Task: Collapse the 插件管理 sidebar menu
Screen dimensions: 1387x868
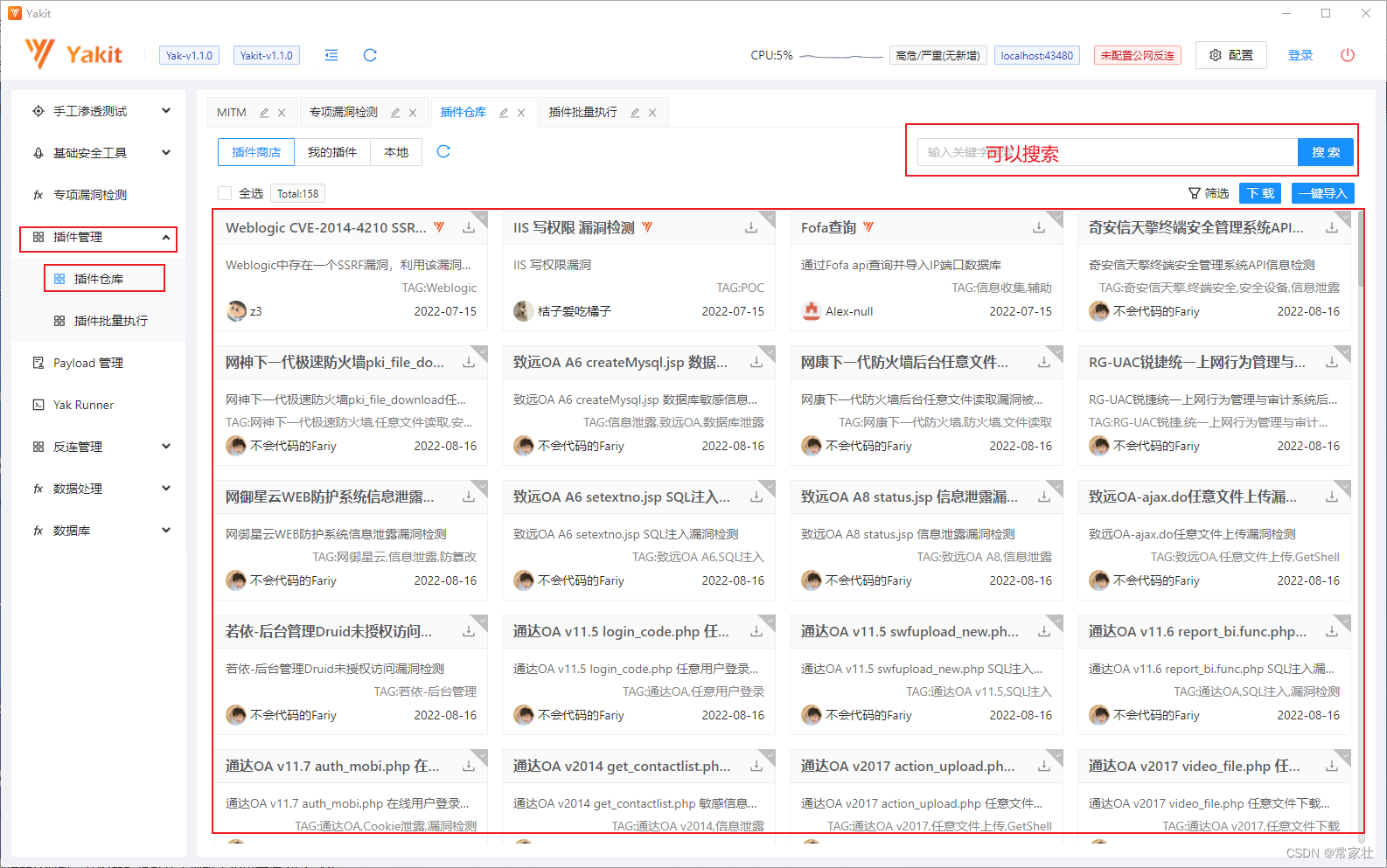Action: (x=166, y=237)
